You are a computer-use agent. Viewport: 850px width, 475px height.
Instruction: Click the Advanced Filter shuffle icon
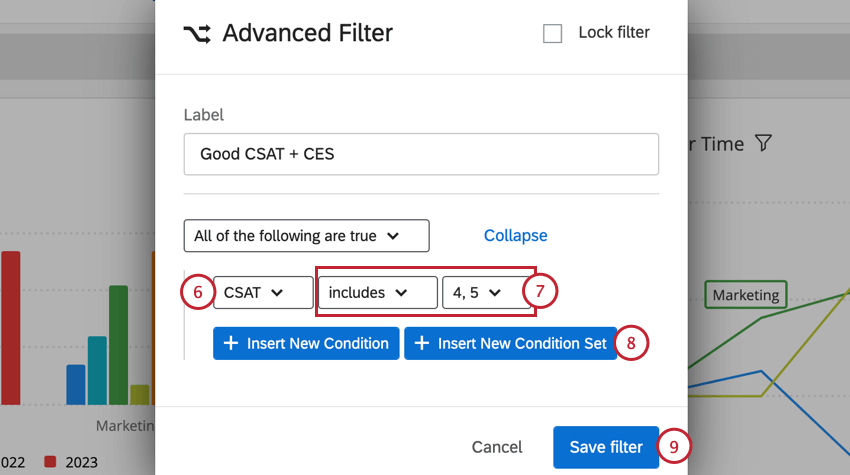(197, 33)
